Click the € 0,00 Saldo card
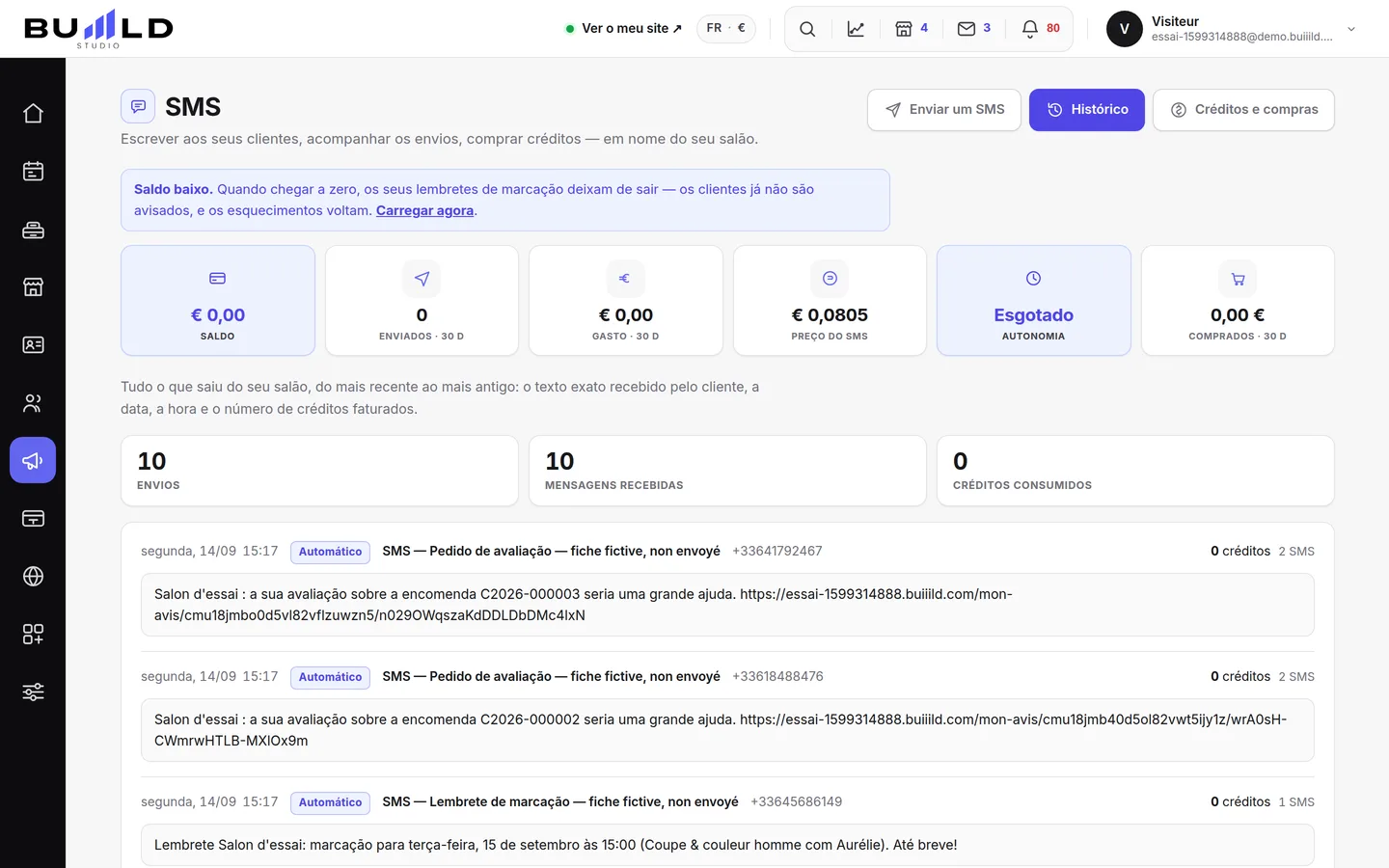 [218, 301]
